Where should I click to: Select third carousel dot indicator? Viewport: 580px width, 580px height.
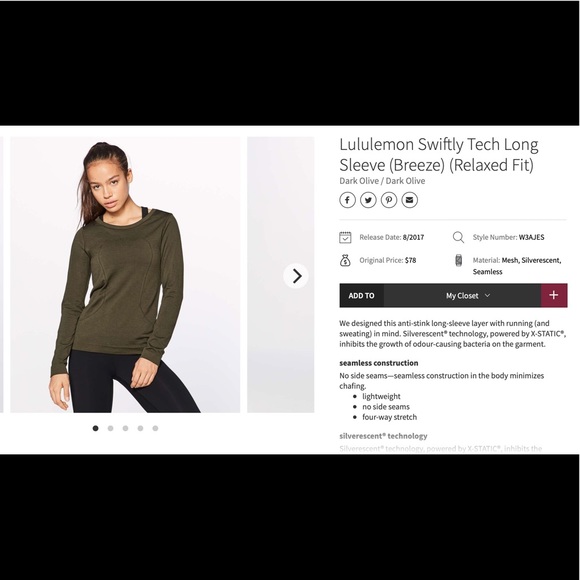click(125, 428)
